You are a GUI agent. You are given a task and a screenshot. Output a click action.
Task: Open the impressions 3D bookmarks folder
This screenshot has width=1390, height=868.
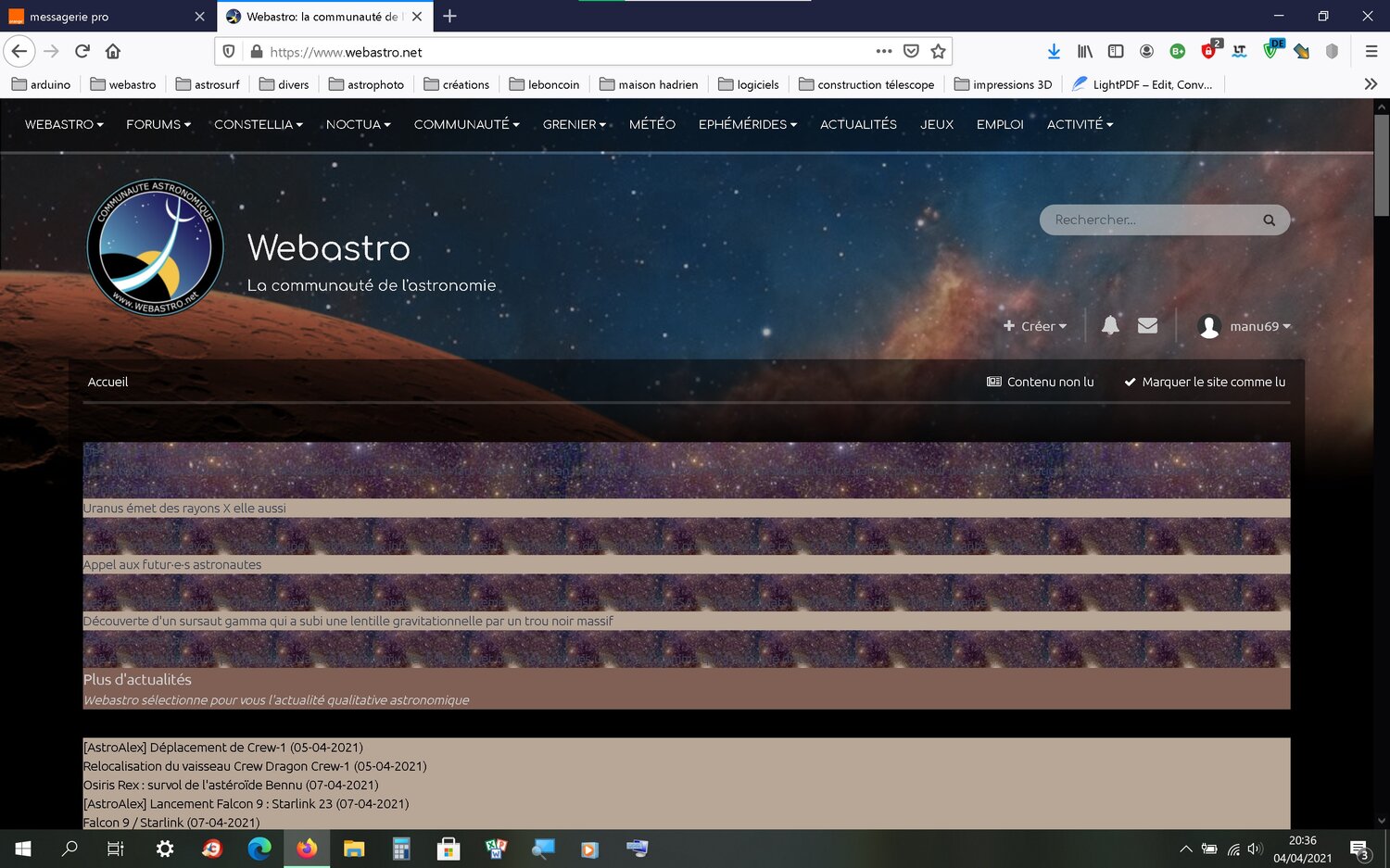pyautogui.click(x=1003, y=84)
